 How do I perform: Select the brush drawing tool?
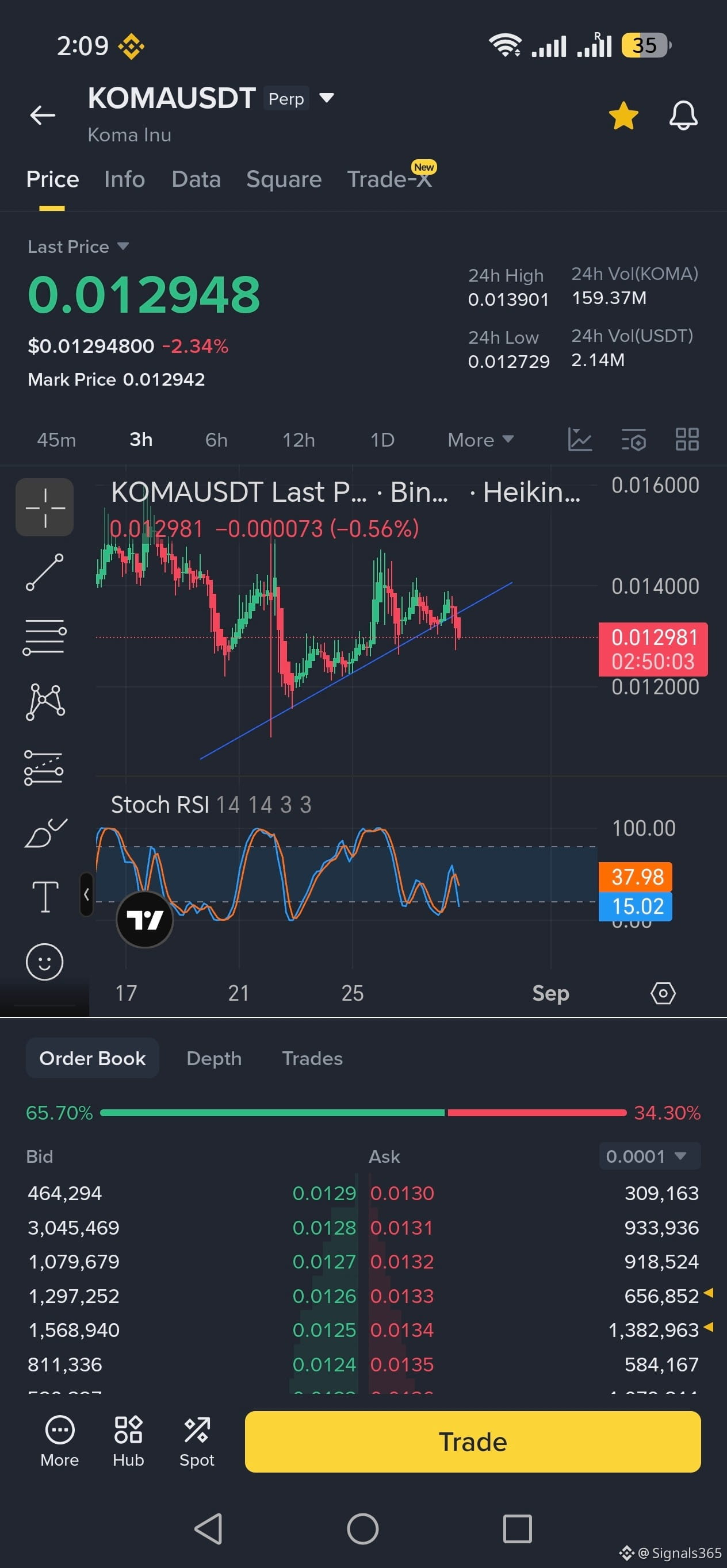[45, 833]
